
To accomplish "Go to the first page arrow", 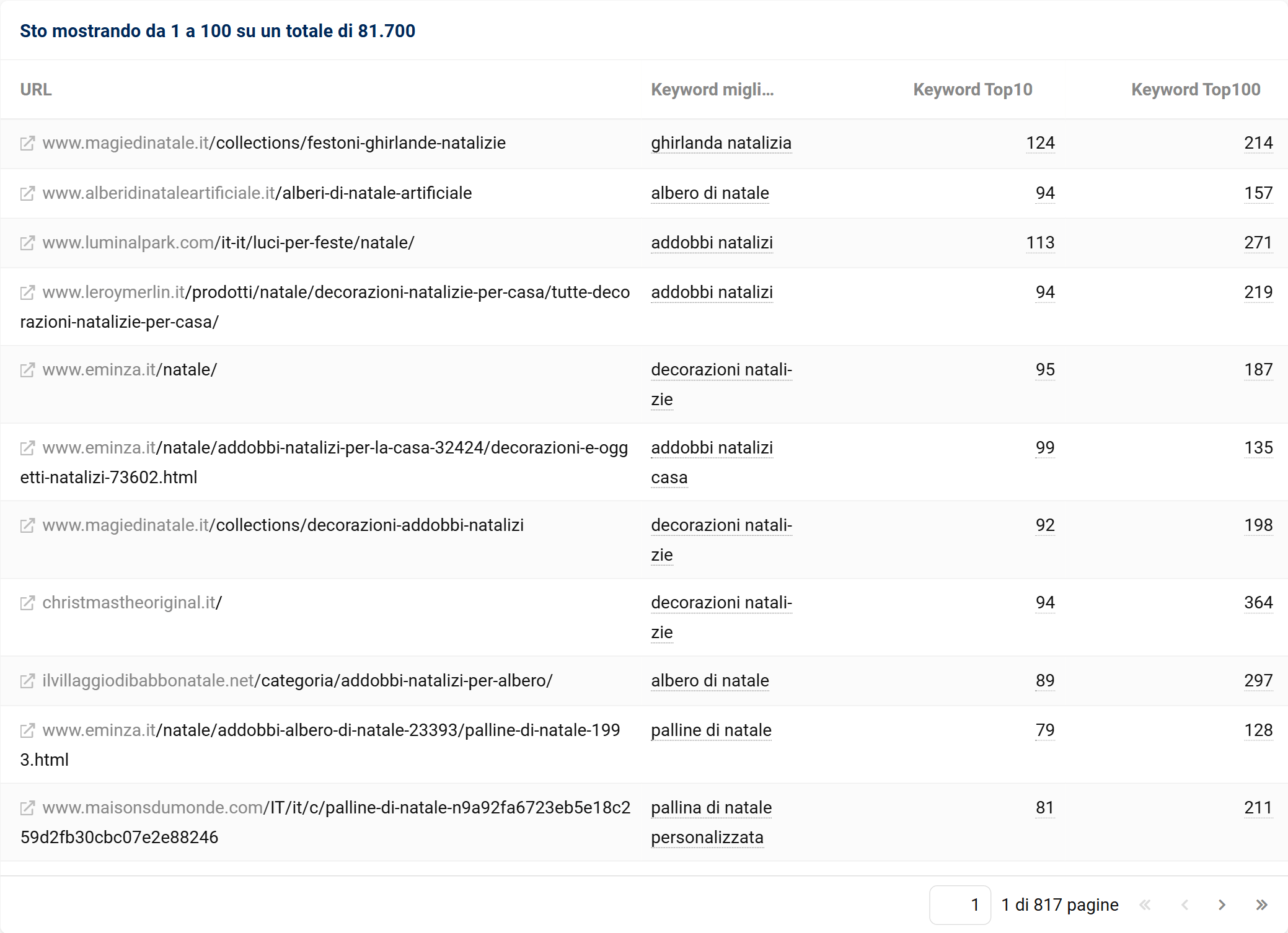I will pyautogui.click(x=1145, y=905).
